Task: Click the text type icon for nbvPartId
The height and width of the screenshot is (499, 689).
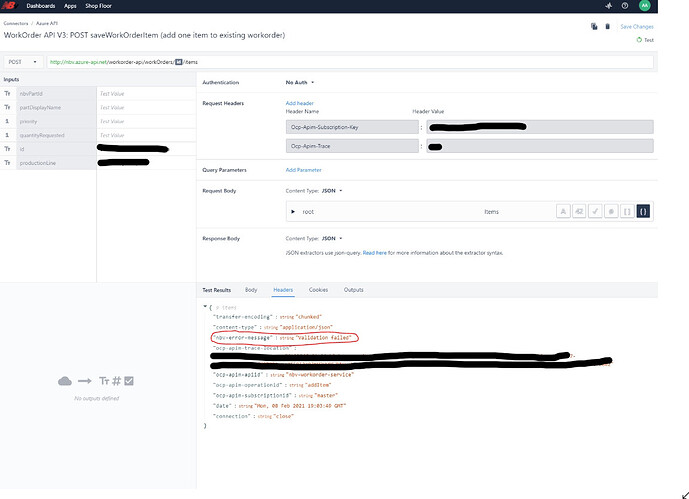Action: pos(7,94)
